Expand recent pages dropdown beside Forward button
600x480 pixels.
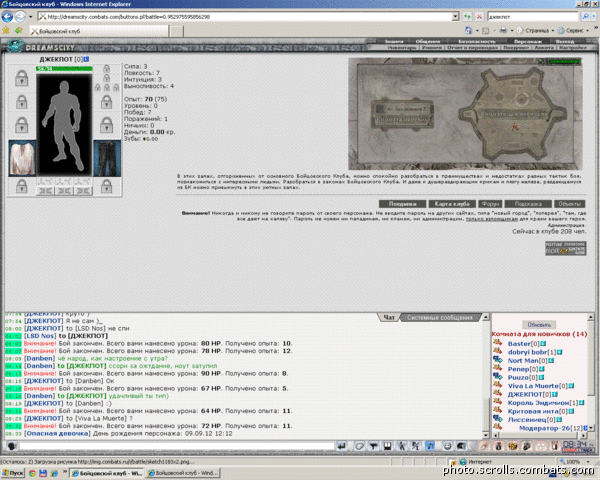click(31, 17)
